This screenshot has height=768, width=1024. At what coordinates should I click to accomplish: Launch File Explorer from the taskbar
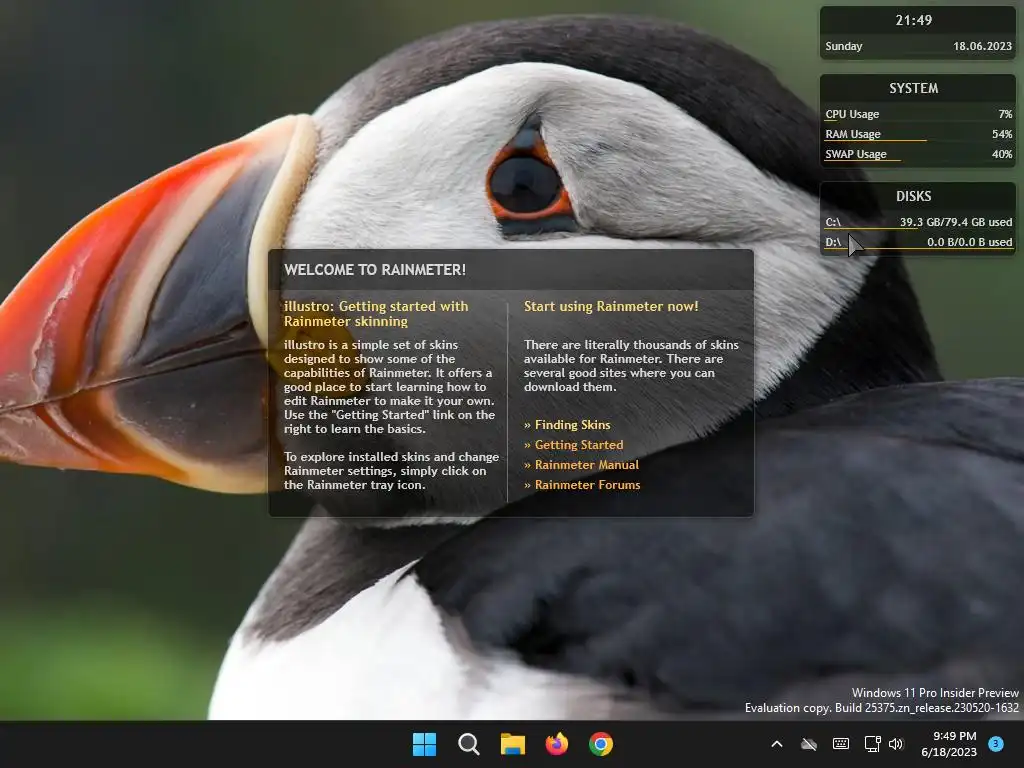(x=513, y=744)
